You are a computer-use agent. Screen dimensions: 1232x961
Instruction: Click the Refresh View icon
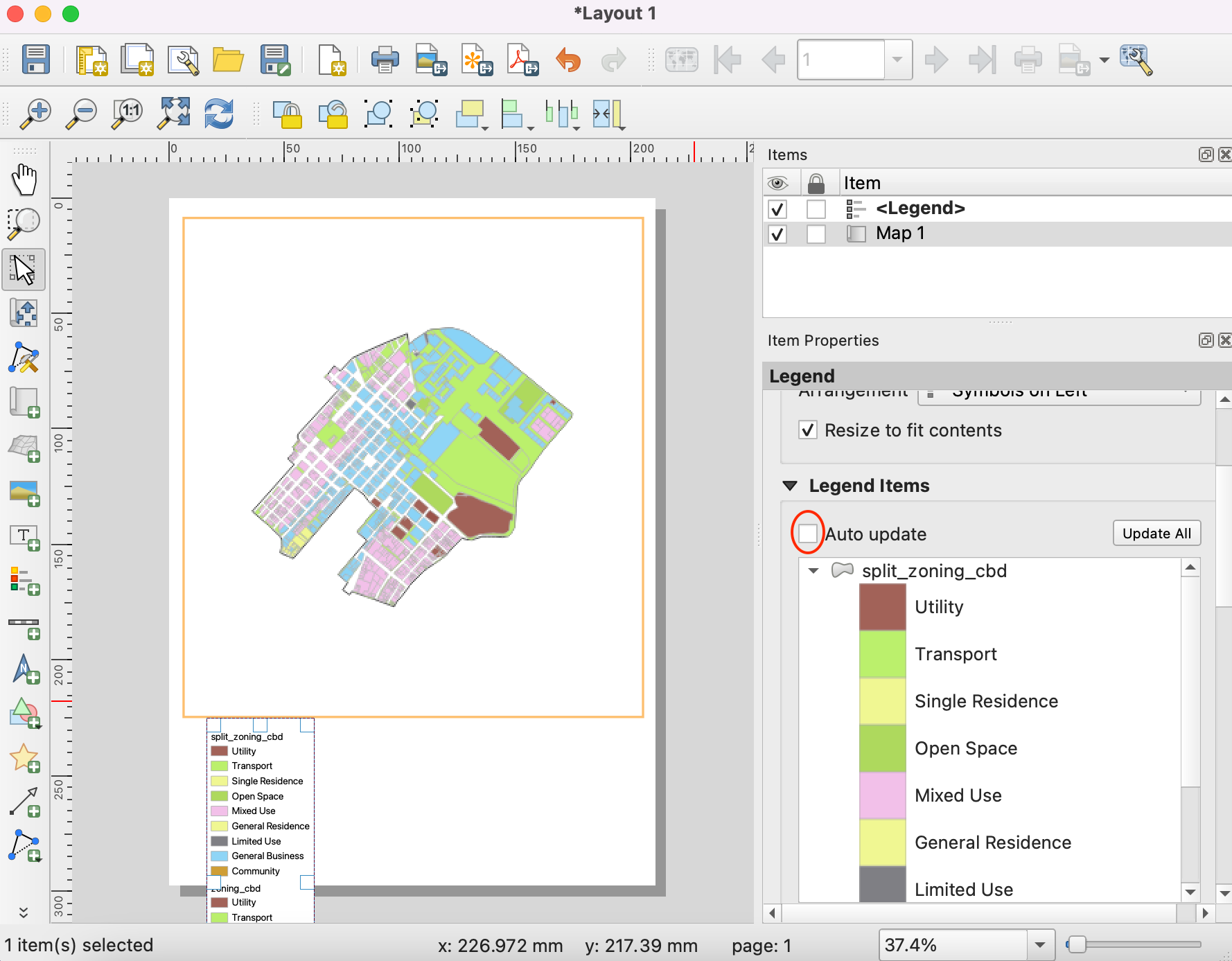click(218, 113)
